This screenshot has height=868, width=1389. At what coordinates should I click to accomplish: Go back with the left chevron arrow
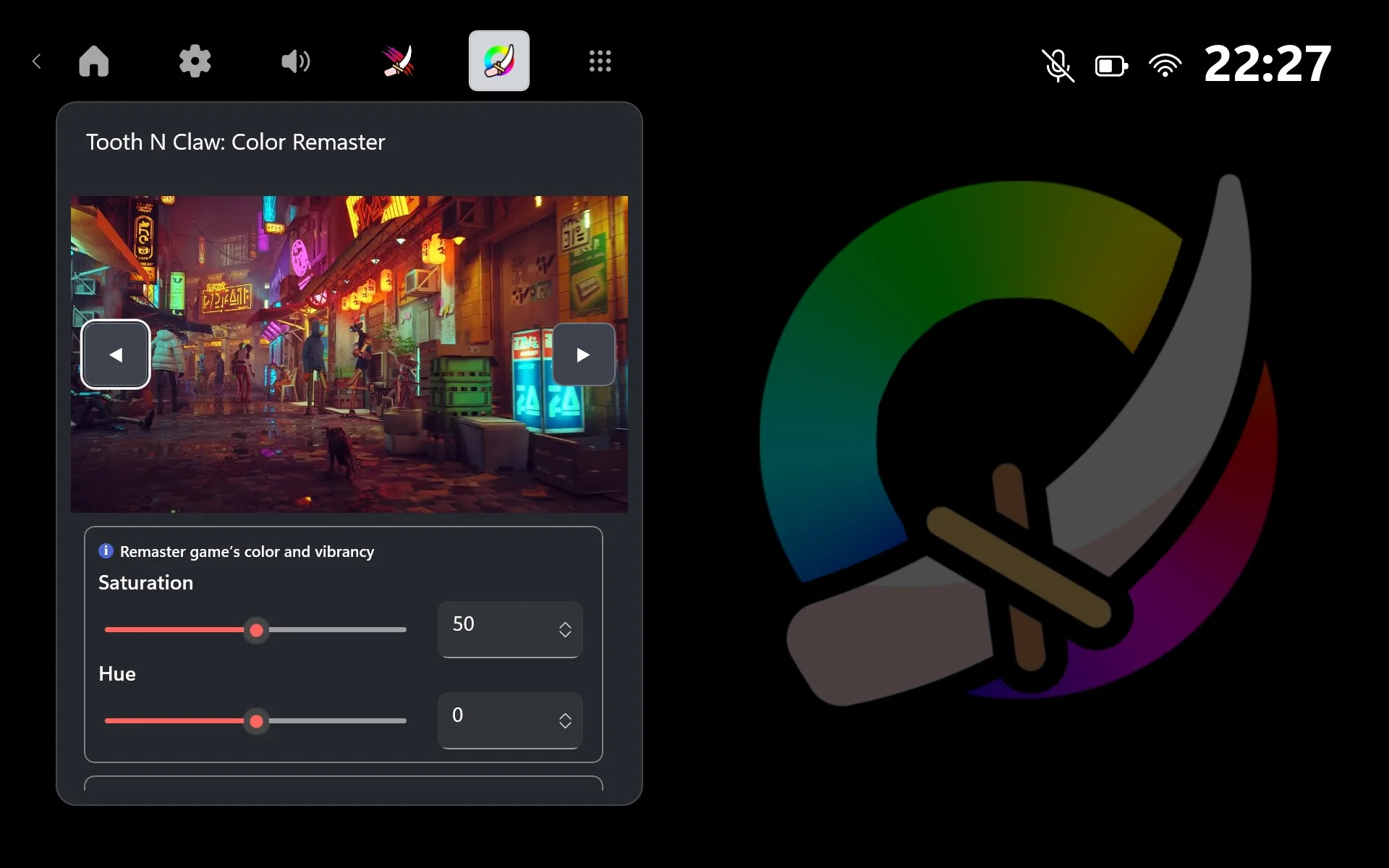point(37,61)
